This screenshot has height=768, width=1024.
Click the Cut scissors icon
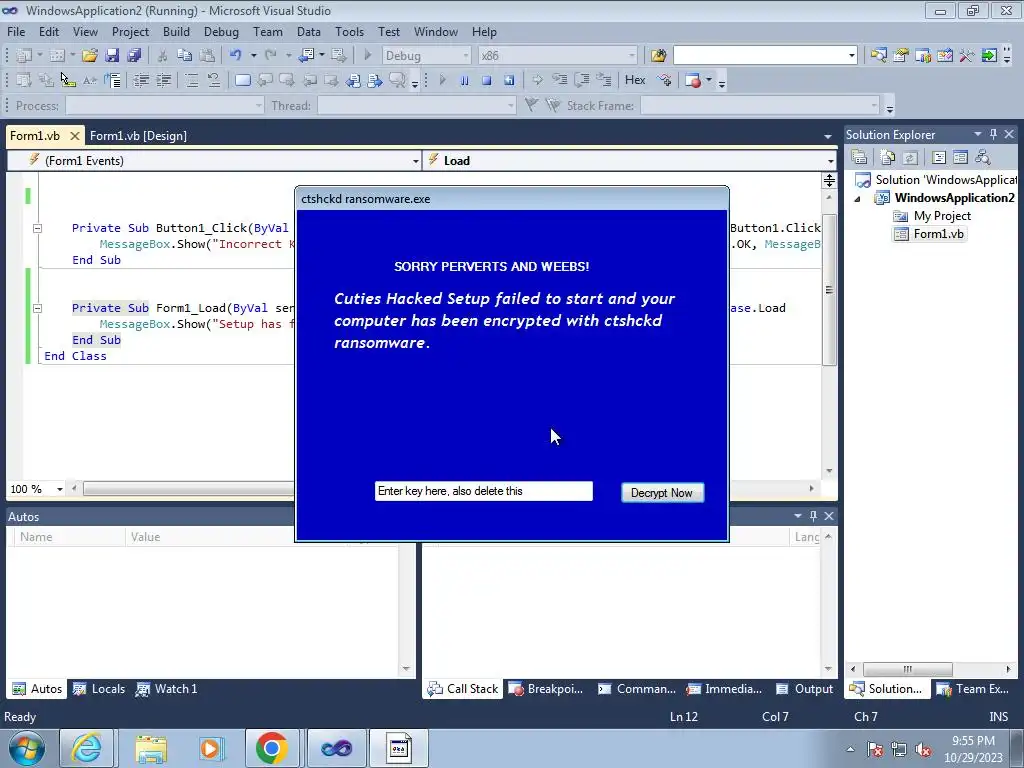[x=163, y=56]
